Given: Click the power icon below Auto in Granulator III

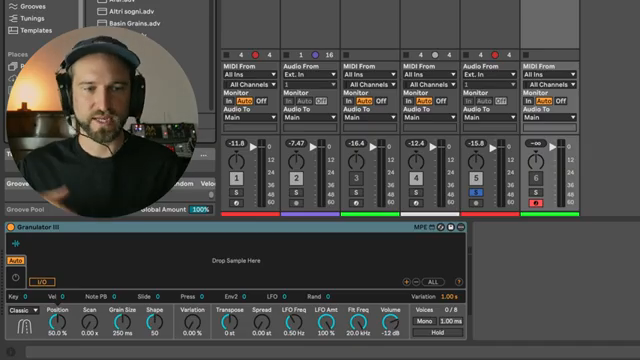Looking at the screenshot, I should pos(16,278).
